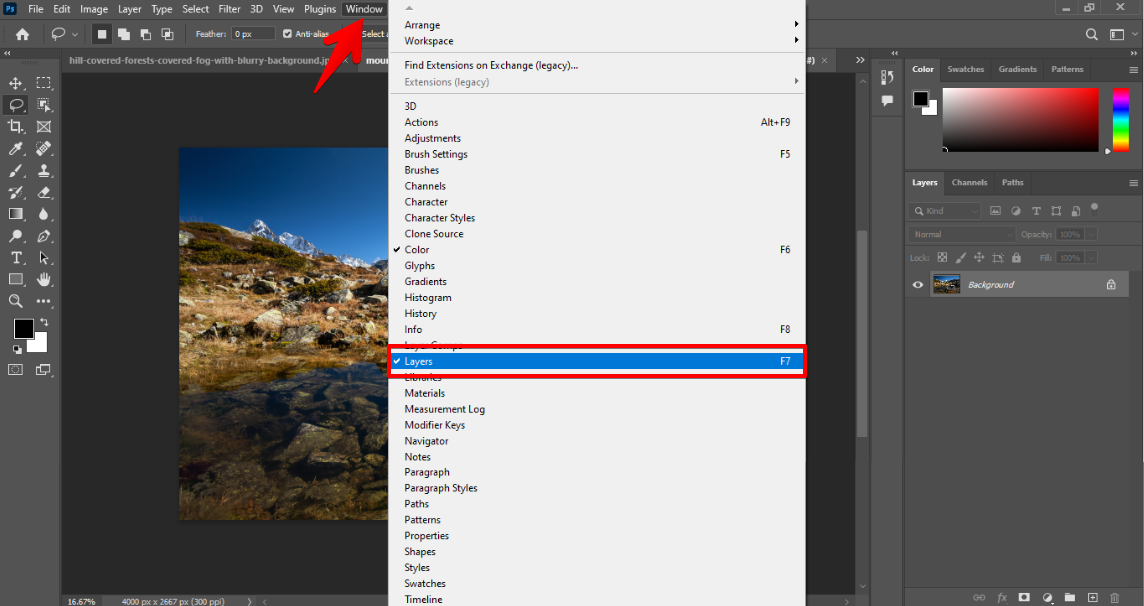Switch to the Channels tab
Image resolution: width=1144 pixels, height=606 pixels.
click(969, 182)
